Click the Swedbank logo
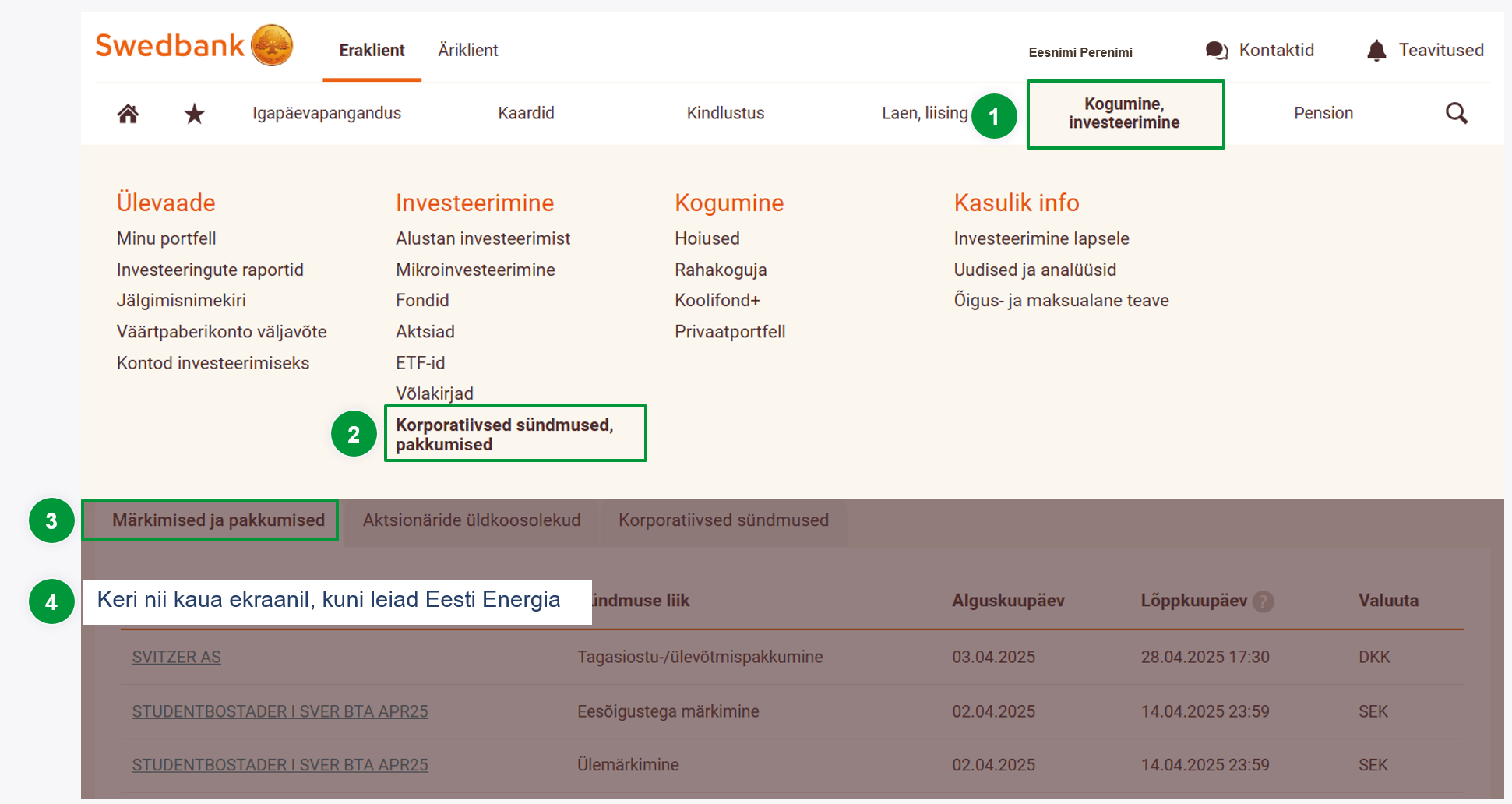 pyautogui.click(x=194, y=45)
